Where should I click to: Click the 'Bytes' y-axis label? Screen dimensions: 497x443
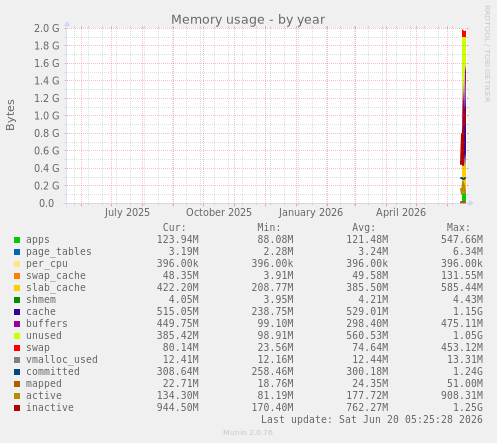[10, 115]
